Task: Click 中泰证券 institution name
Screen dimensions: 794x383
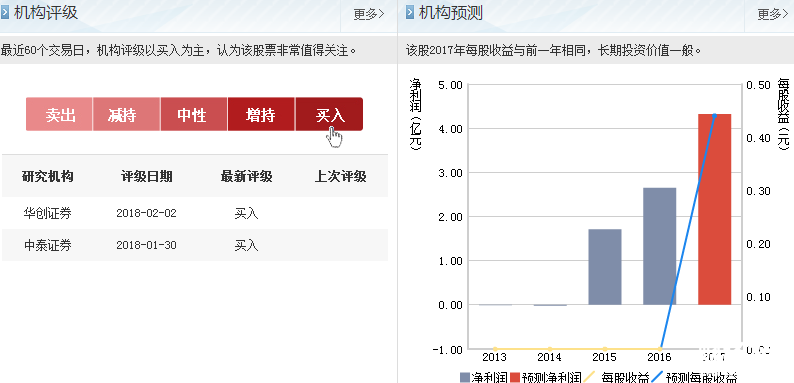Action: click(48, 246)
